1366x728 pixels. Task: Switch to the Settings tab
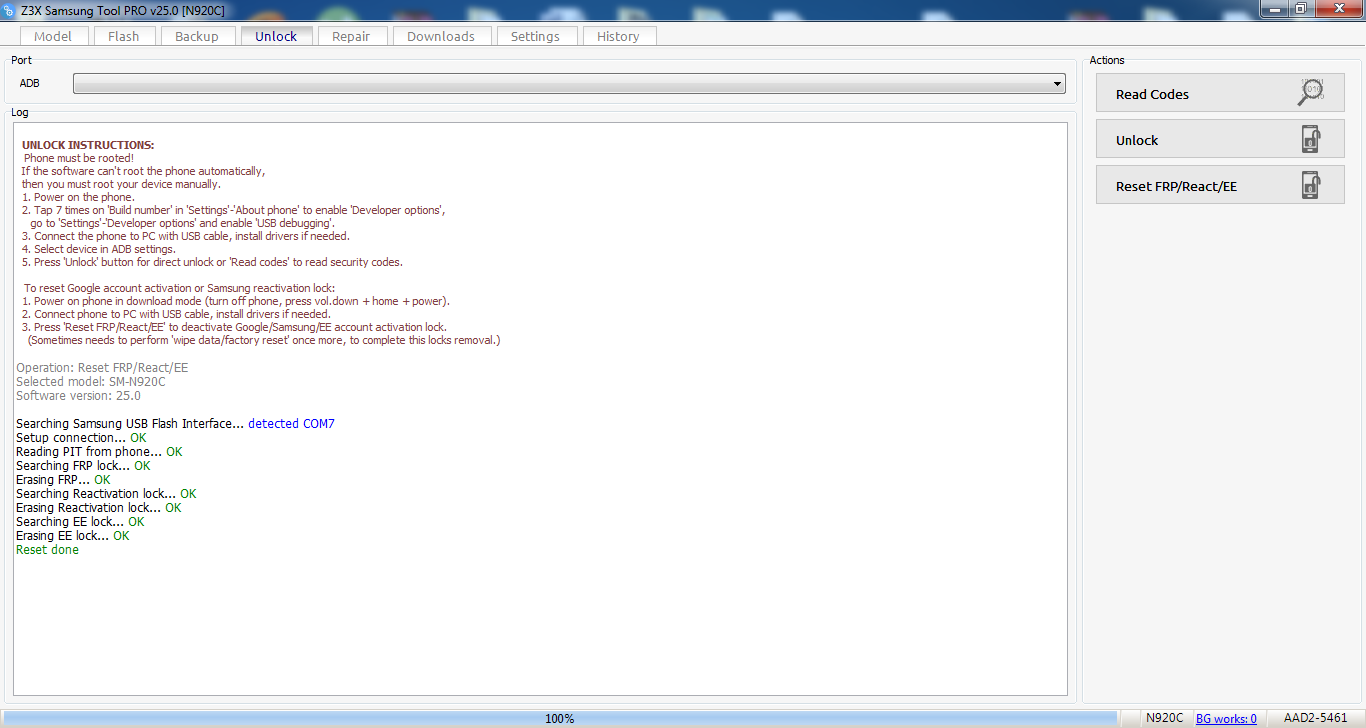(x=535, y=36)
